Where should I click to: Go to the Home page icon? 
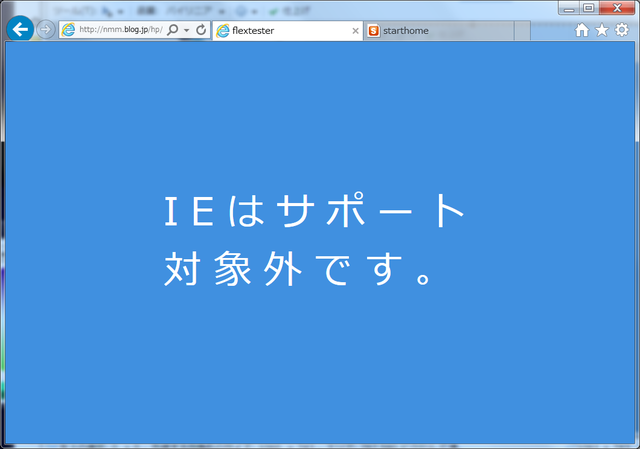pos(582,30)
